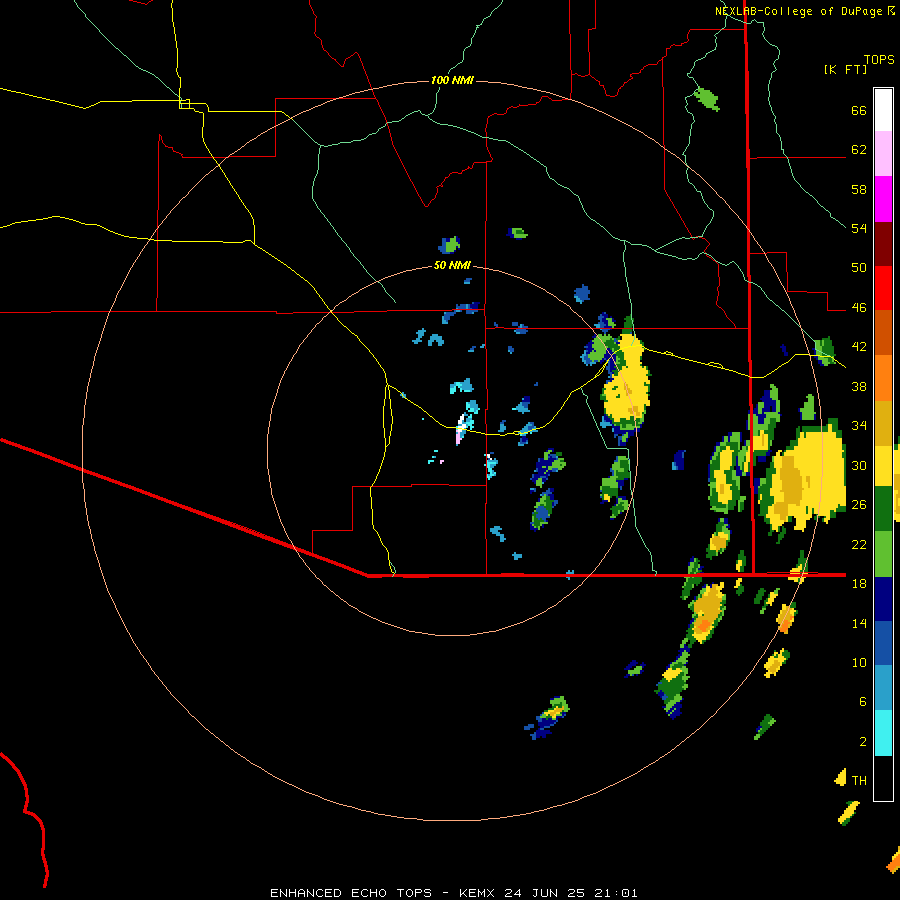Click the NEXLAB-College of DuPage label

(x=799, y=11)
